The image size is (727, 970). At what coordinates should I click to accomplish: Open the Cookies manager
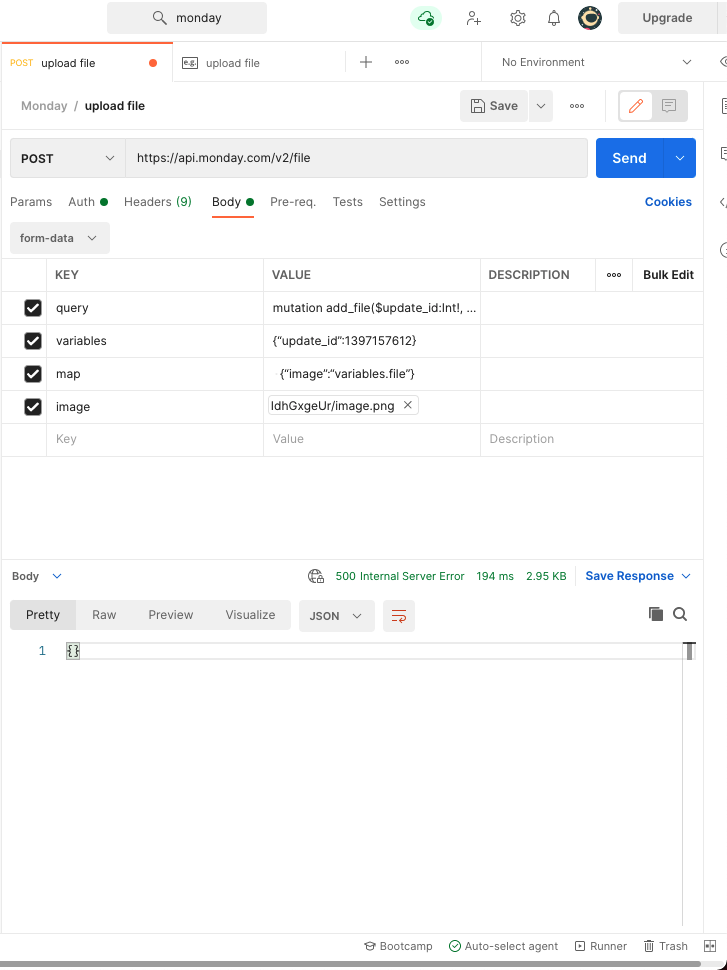668,201
